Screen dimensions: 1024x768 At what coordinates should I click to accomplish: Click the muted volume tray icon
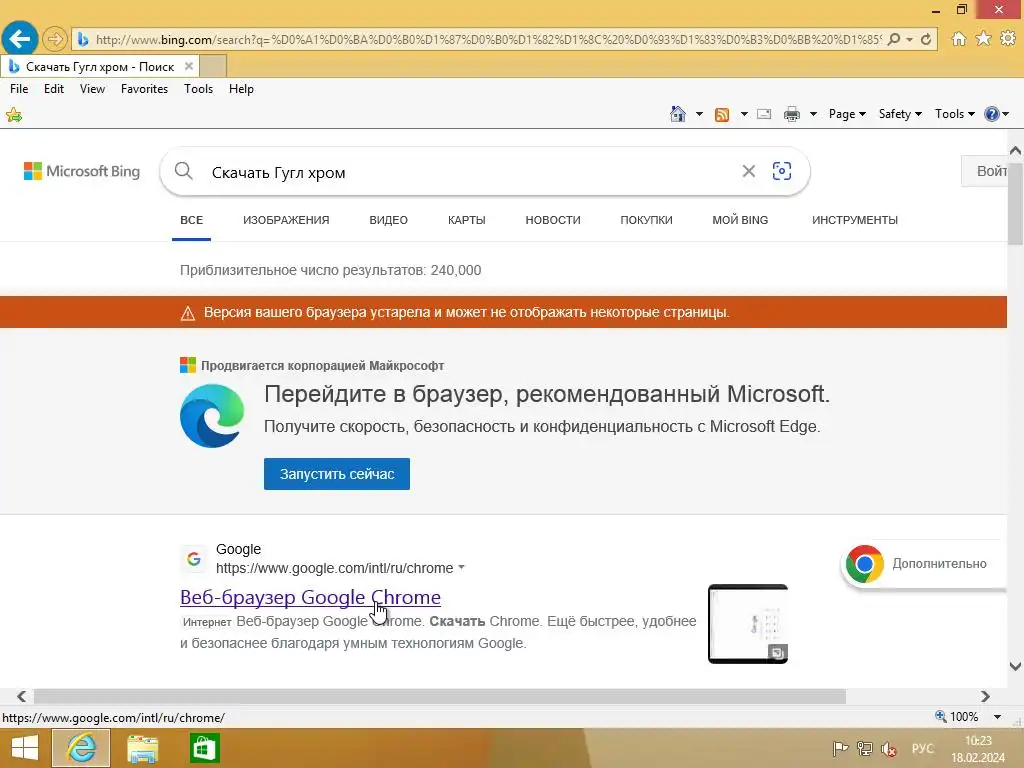(889, 749)
